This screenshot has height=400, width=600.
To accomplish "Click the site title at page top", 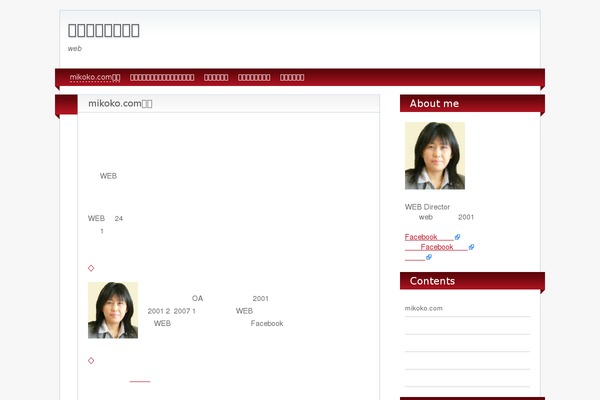I will point(104,30).
